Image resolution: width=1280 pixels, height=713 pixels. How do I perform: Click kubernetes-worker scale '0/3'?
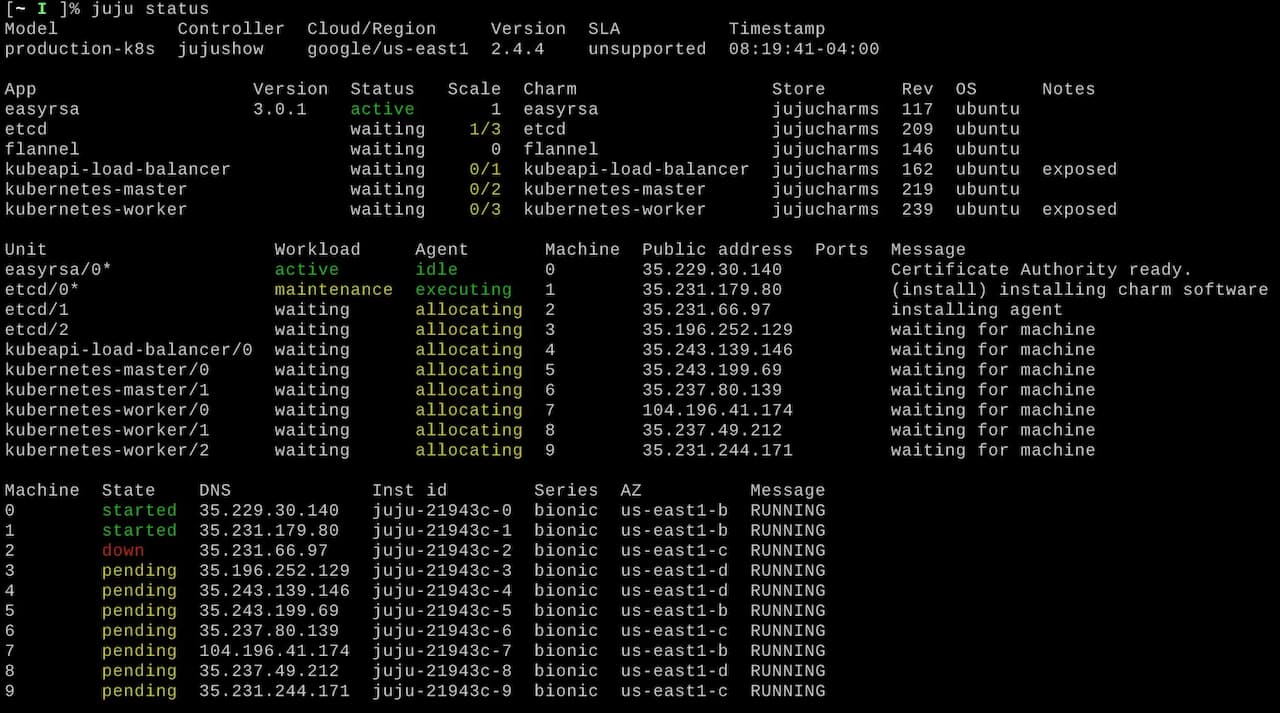click(485, 209)
